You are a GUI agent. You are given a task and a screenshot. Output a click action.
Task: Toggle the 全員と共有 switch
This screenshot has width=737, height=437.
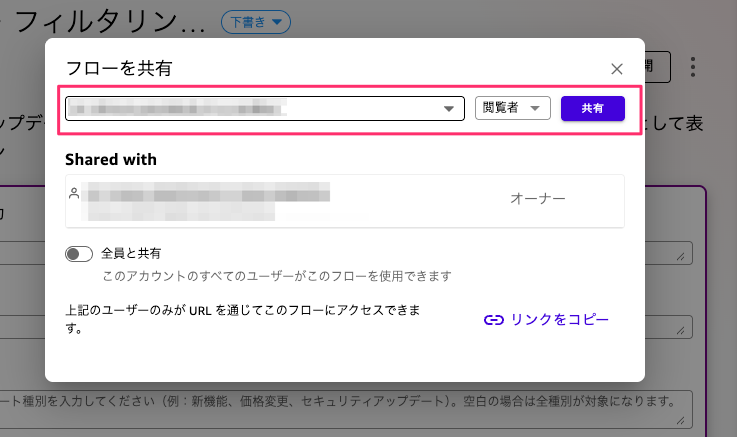[x=79, y=254]
